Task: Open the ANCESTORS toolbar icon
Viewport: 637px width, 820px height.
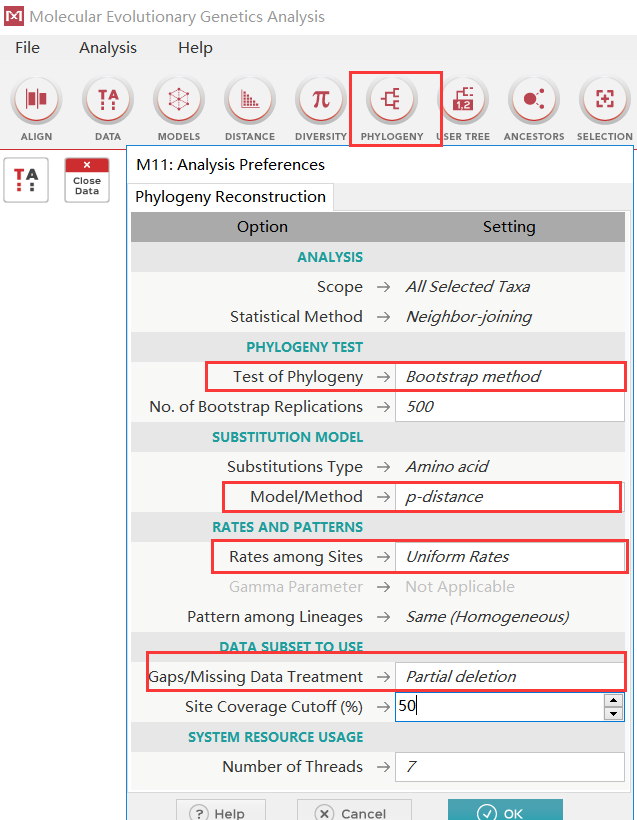Action: tap(534, 99)
